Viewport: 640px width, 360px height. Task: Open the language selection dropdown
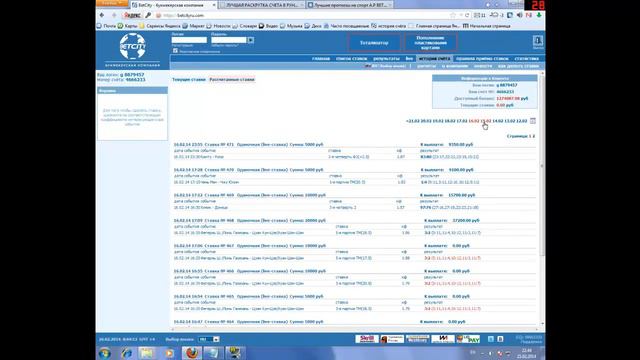click(x=209, y=339)
